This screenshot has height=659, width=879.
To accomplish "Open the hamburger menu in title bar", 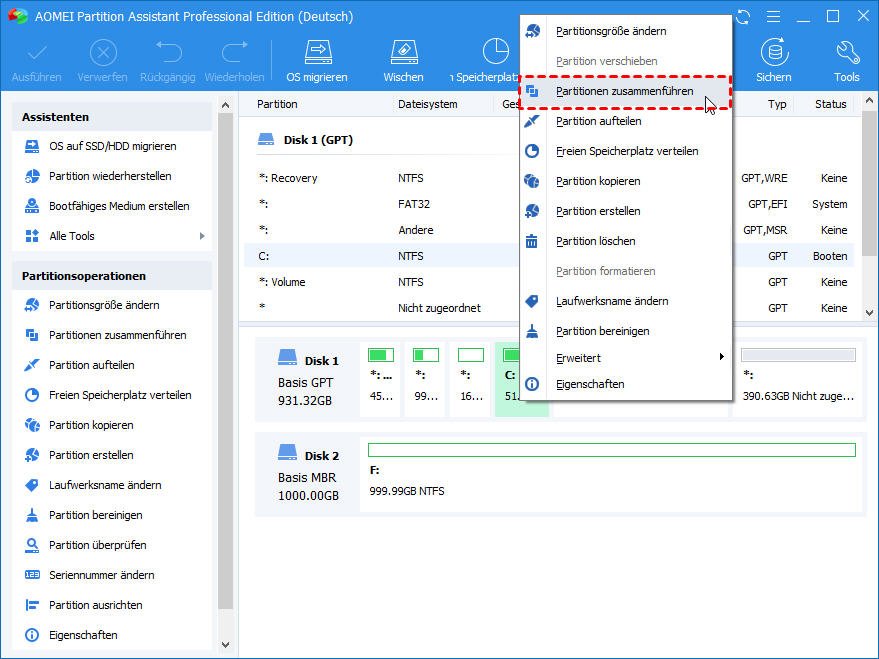I will point(773,16).
